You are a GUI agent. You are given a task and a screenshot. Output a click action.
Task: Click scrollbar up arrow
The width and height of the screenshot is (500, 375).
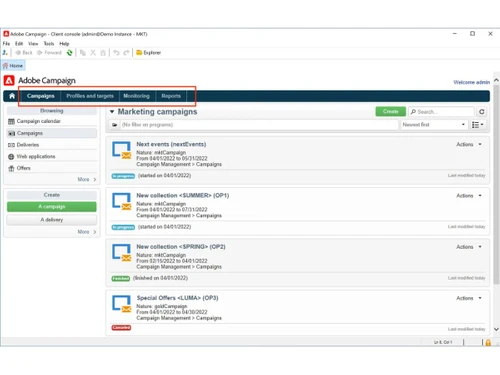tap(496, 80)
